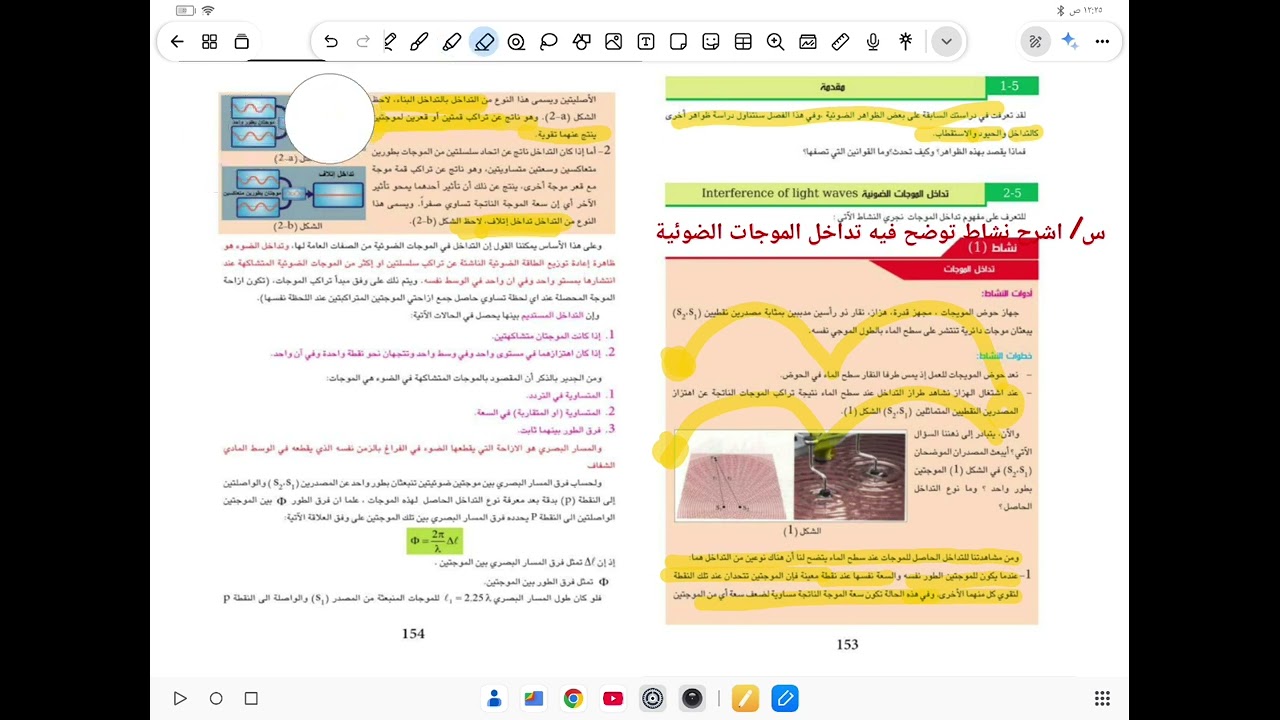Open the all-apps grid in taskbar
This screenshot has width=1280, height=720.
click(x=1102, y=699)
